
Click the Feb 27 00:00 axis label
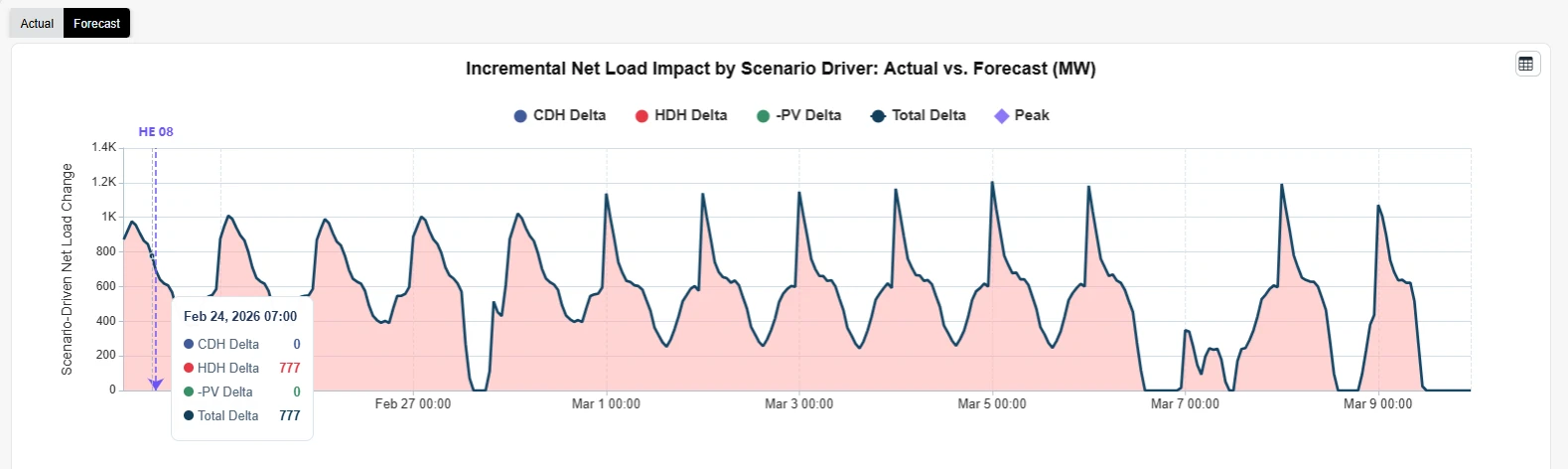(x=413, y=403)
